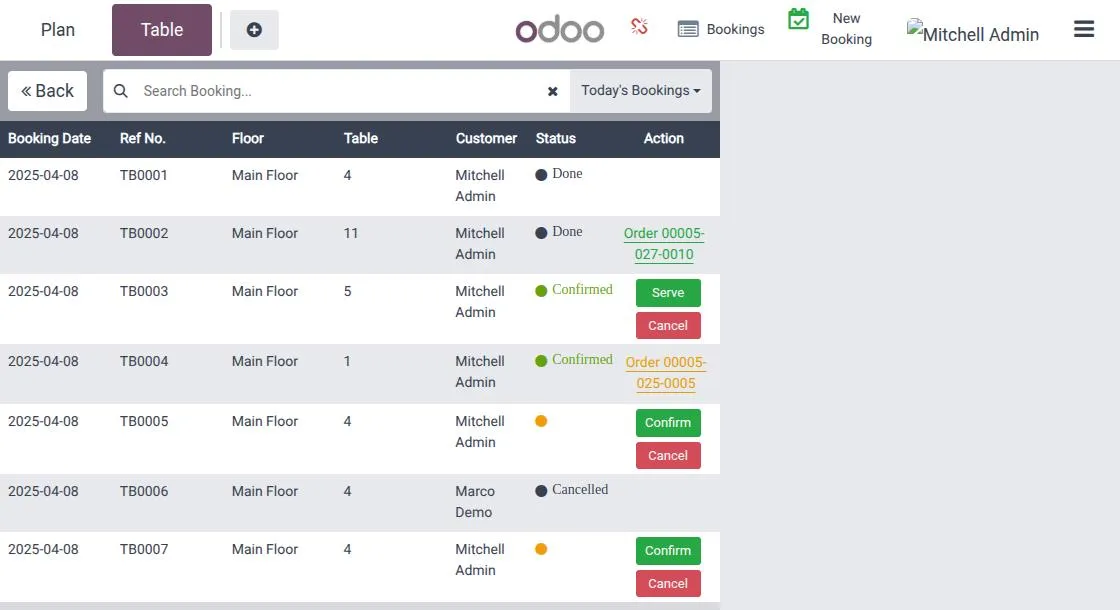The image size is (1120, 610).
Task: Select the Done status indicator for TB0001
Action: (538, 172)
